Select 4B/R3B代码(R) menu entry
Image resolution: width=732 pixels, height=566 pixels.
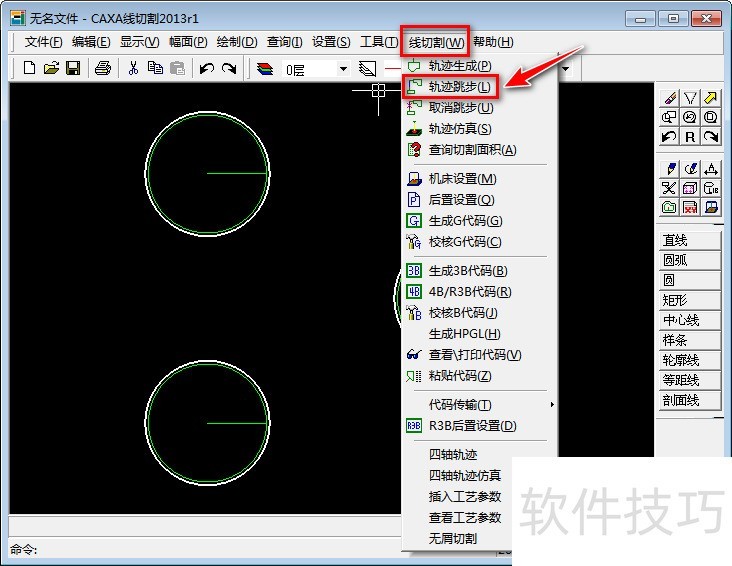click(x=480, y=292)
